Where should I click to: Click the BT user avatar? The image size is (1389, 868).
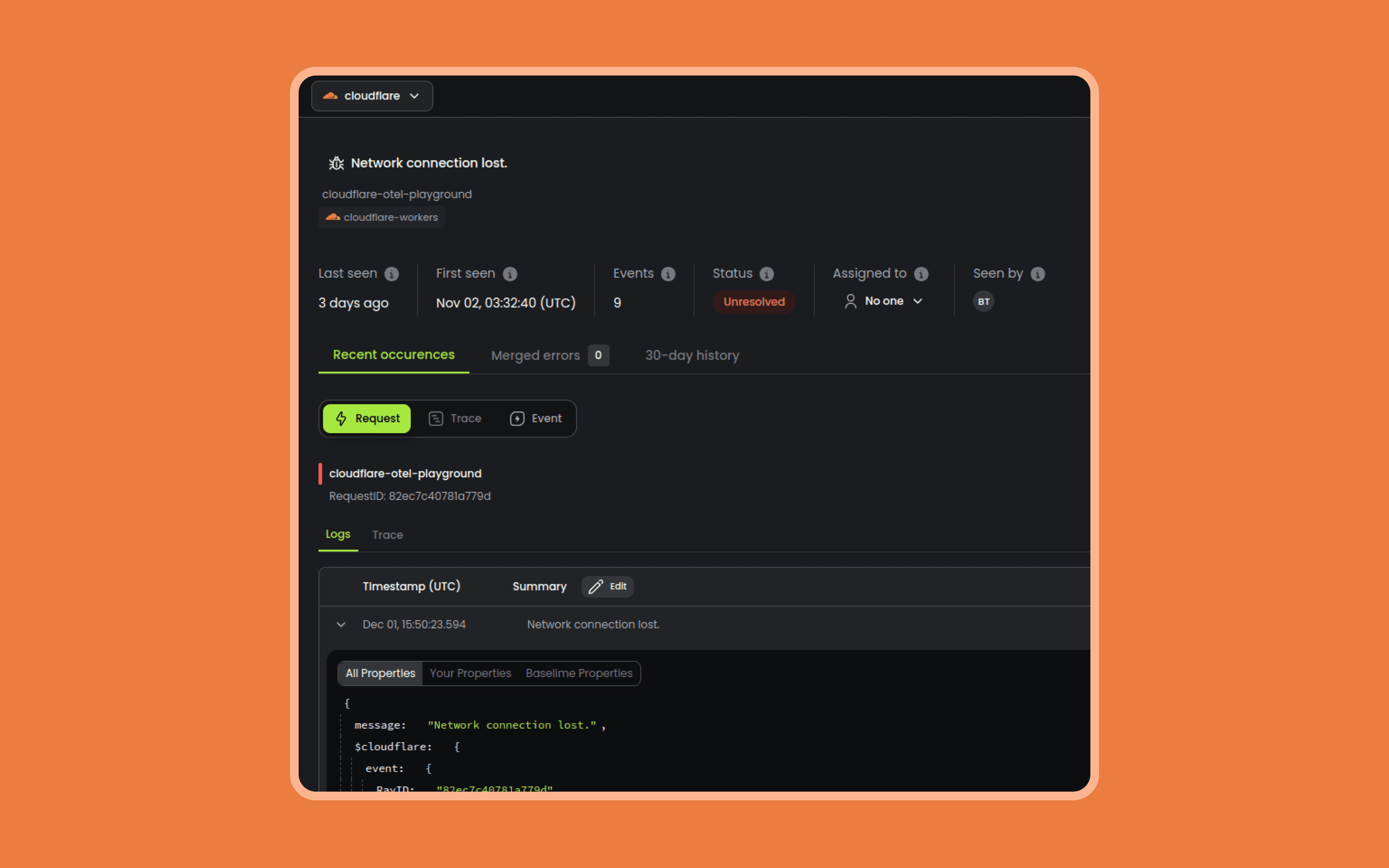pyautogui.click(x=983, y=301)
